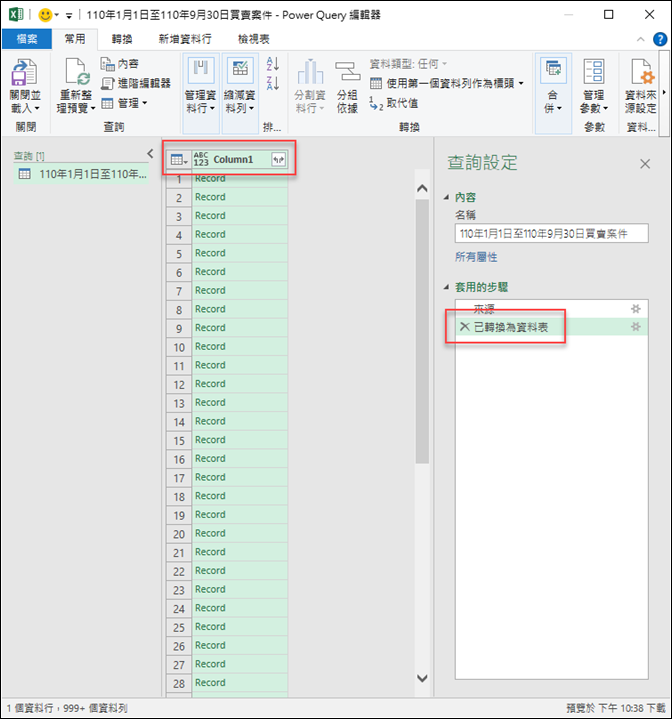Screen dimensions: 672x719
Task: Open the table menu icon in the grid corner
Action: [x=179, y=160]
